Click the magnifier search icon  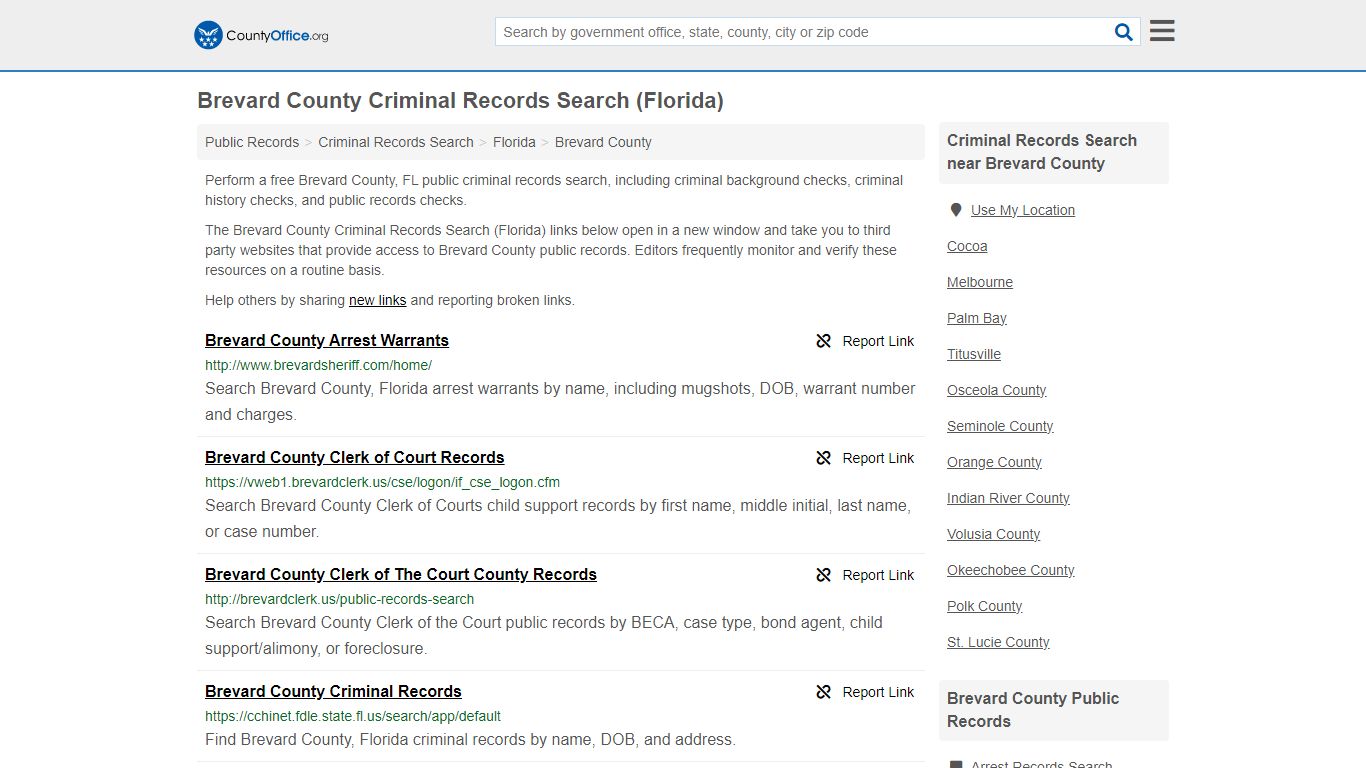(1124, 32)
